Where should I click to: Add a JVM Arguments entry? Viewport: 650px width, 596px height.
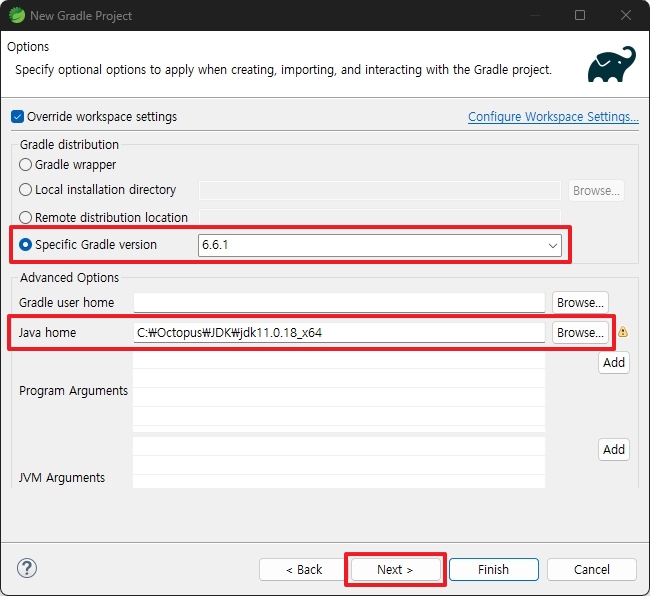coord(614,450)
